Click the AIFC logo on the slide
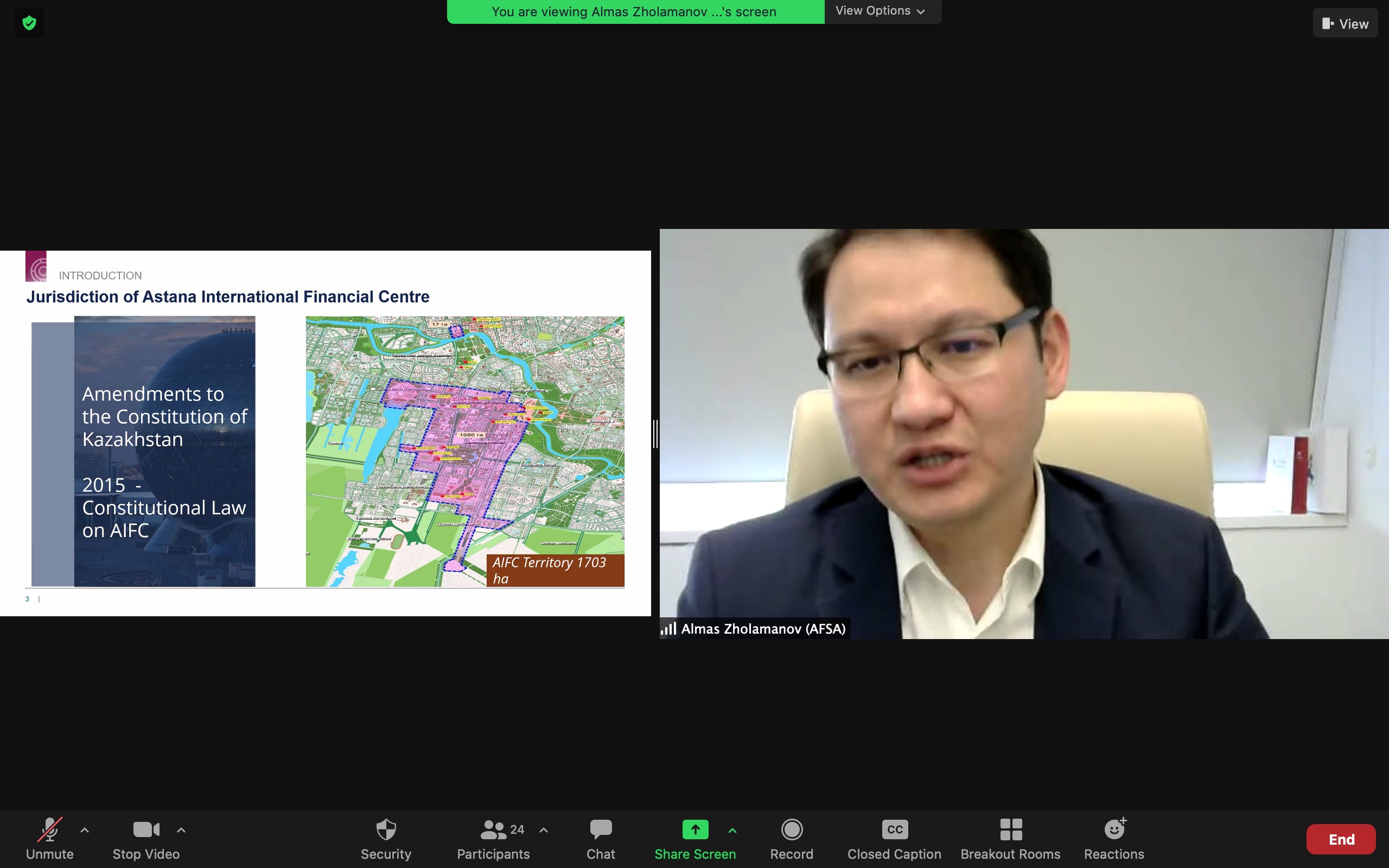1389x868 pixels. pyautogui.click(x=36, y=266)
